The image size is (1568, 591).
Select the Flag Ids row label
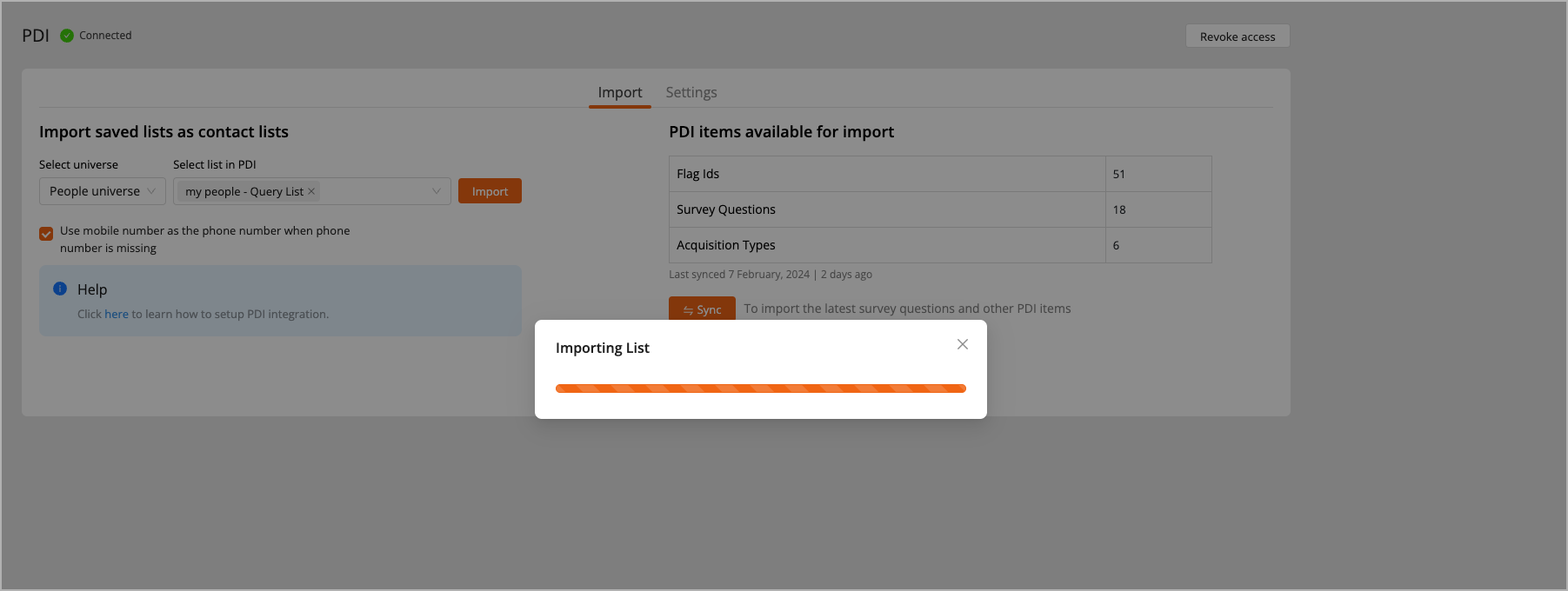698,174
